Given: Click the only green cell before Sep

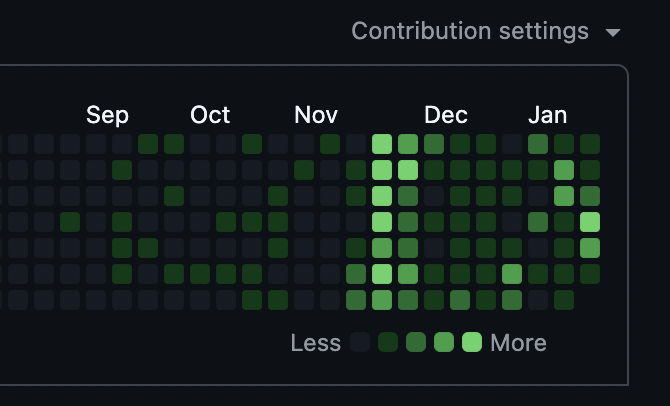Looking at the screenshot, I should 70,222.
